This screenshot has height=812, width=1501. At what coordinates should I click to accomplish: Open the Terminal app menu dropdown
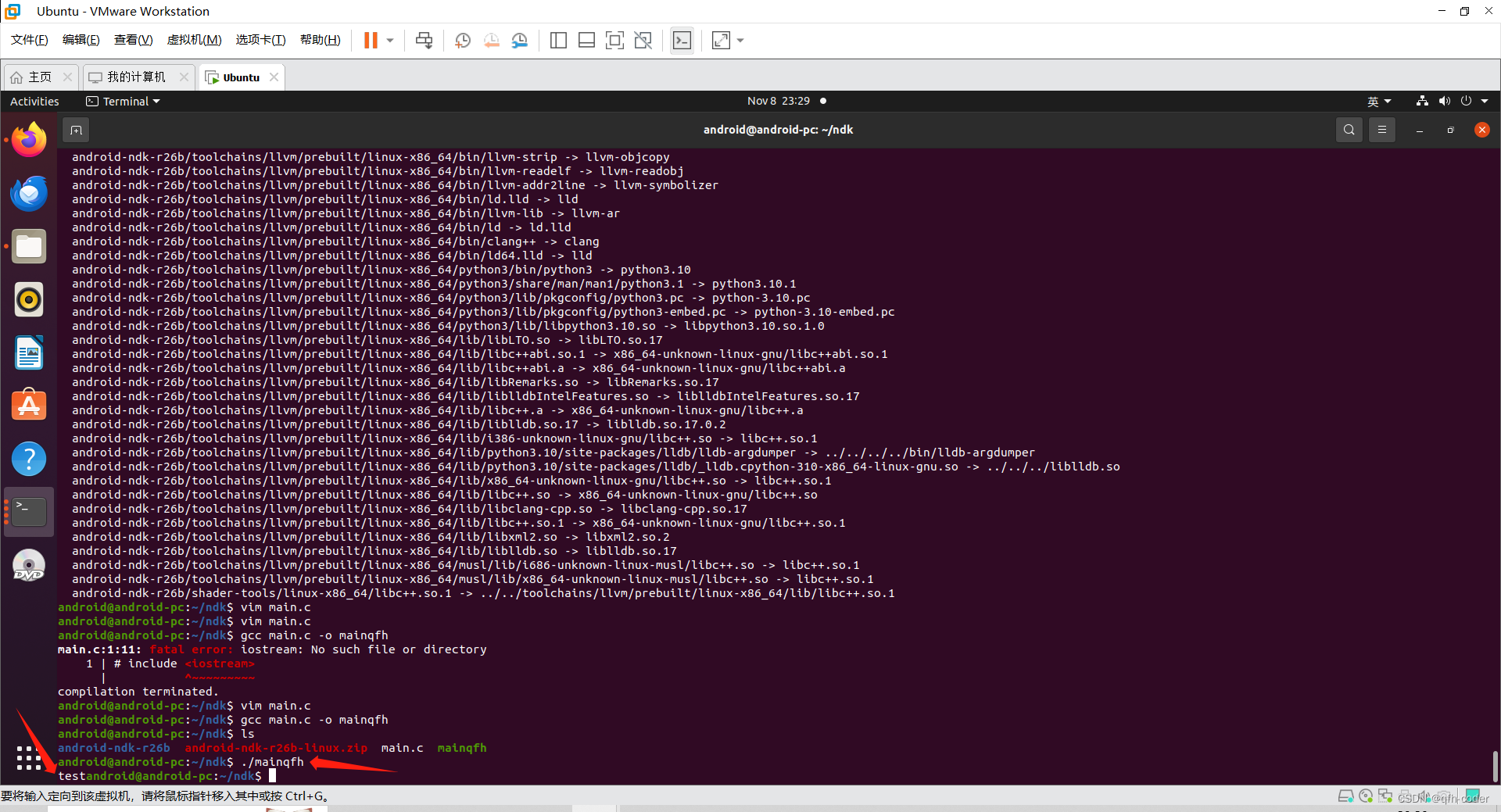point(123,102)
